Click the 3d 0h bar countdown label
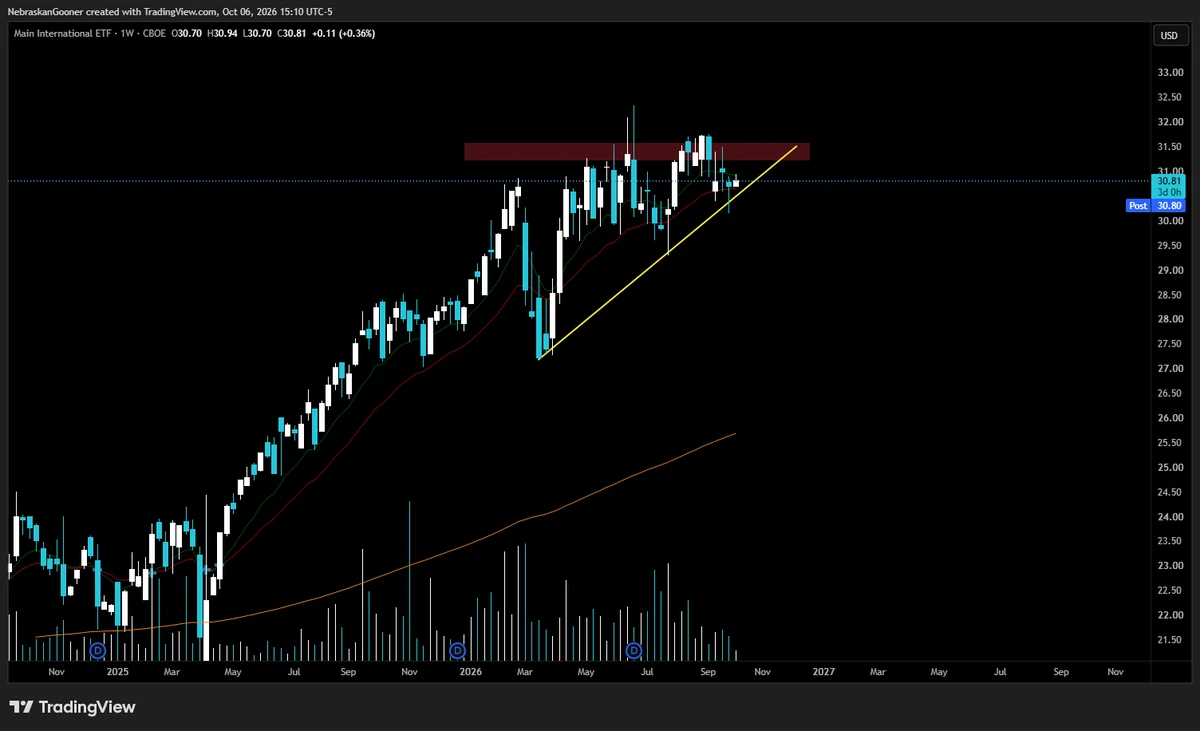The width and height of the screenshot is (1200, 731). (x=1168, y=192)
